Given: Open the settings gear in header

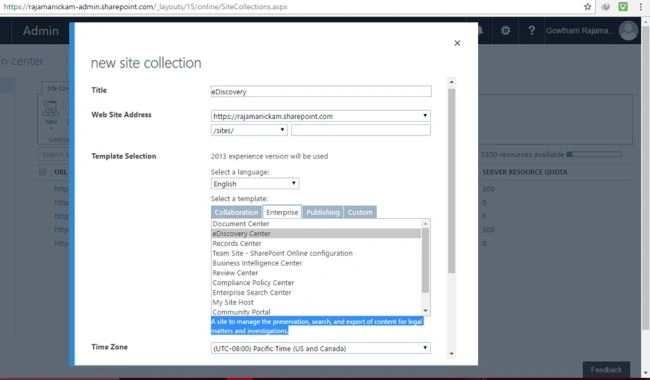Looking at the screenshot, I should 505,31.
